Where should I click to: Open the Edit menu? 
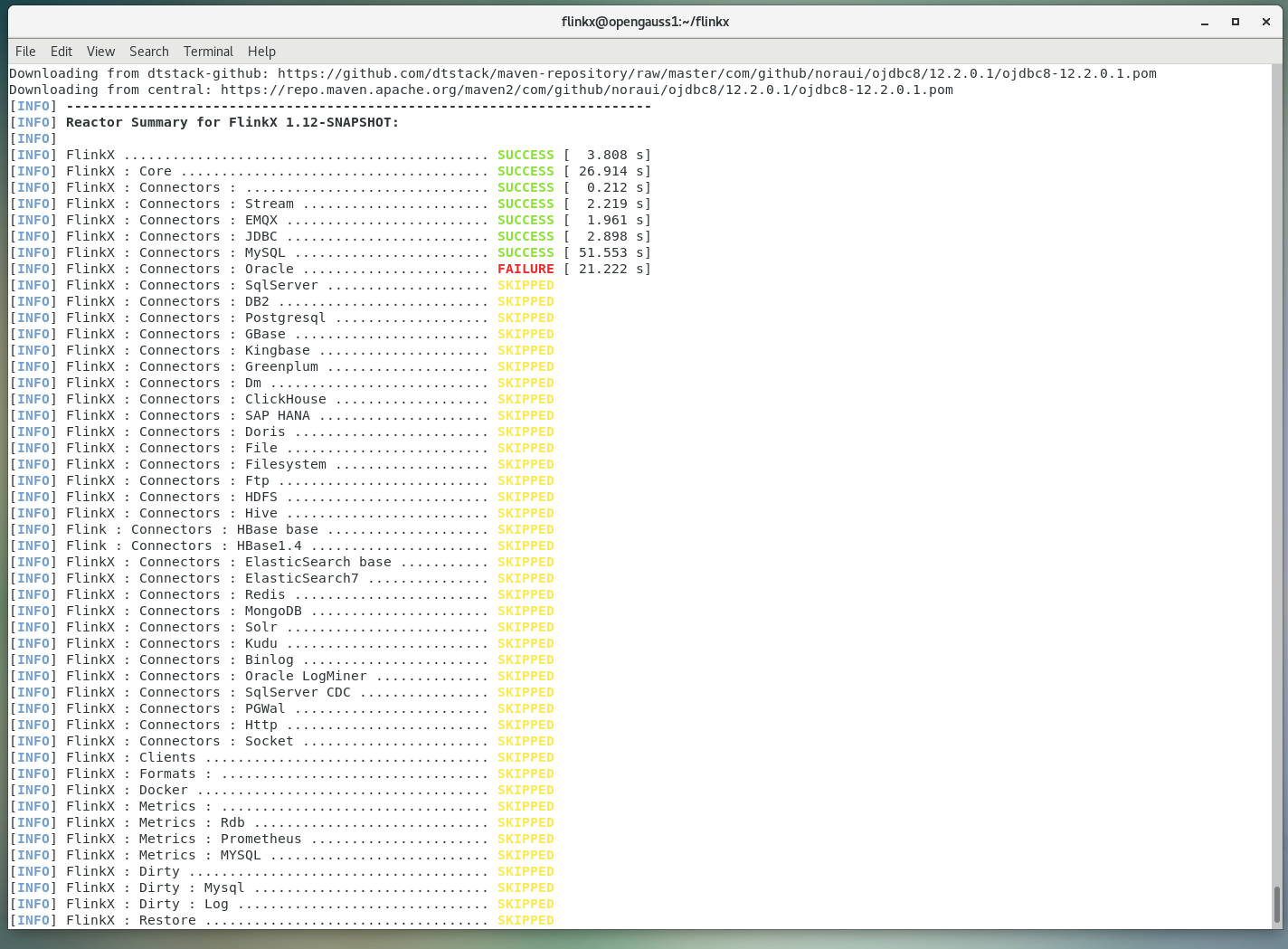pyautogui.click(x=62, y=52)
